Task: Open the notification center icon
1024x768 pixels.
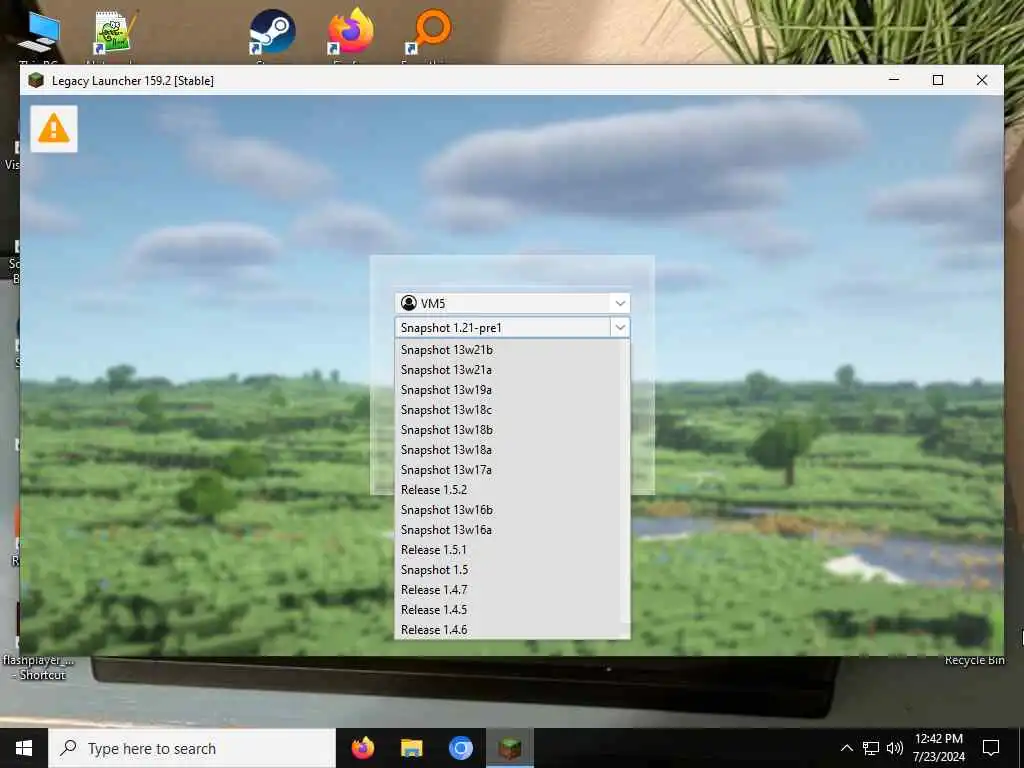Action: point(991,748)
